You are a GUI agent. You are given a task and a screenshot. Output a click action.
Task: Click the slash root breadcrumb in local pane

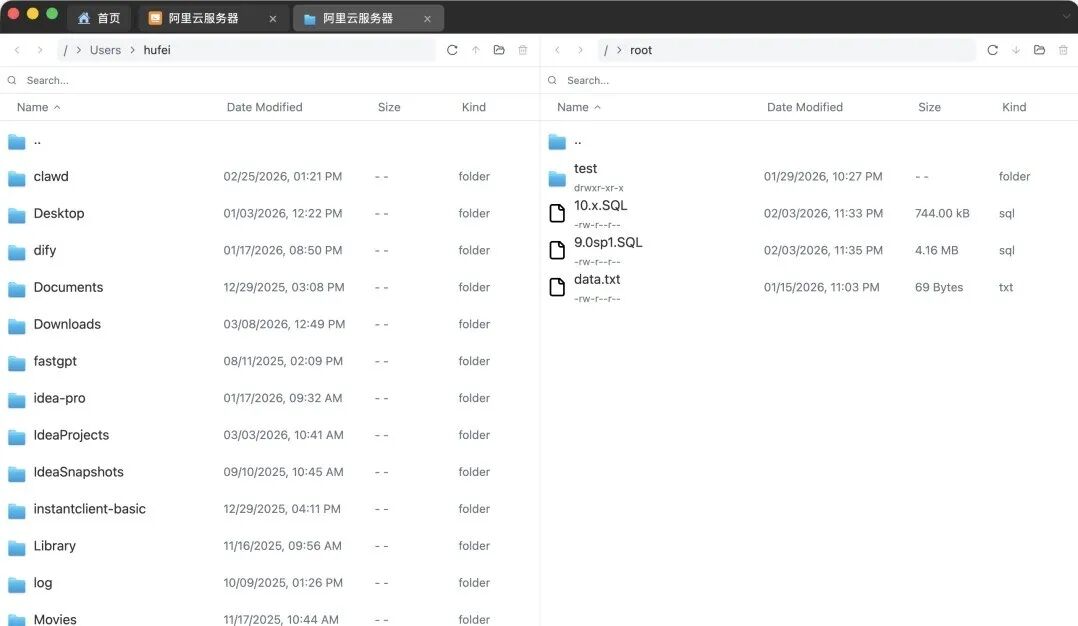[x=65, y=50]
